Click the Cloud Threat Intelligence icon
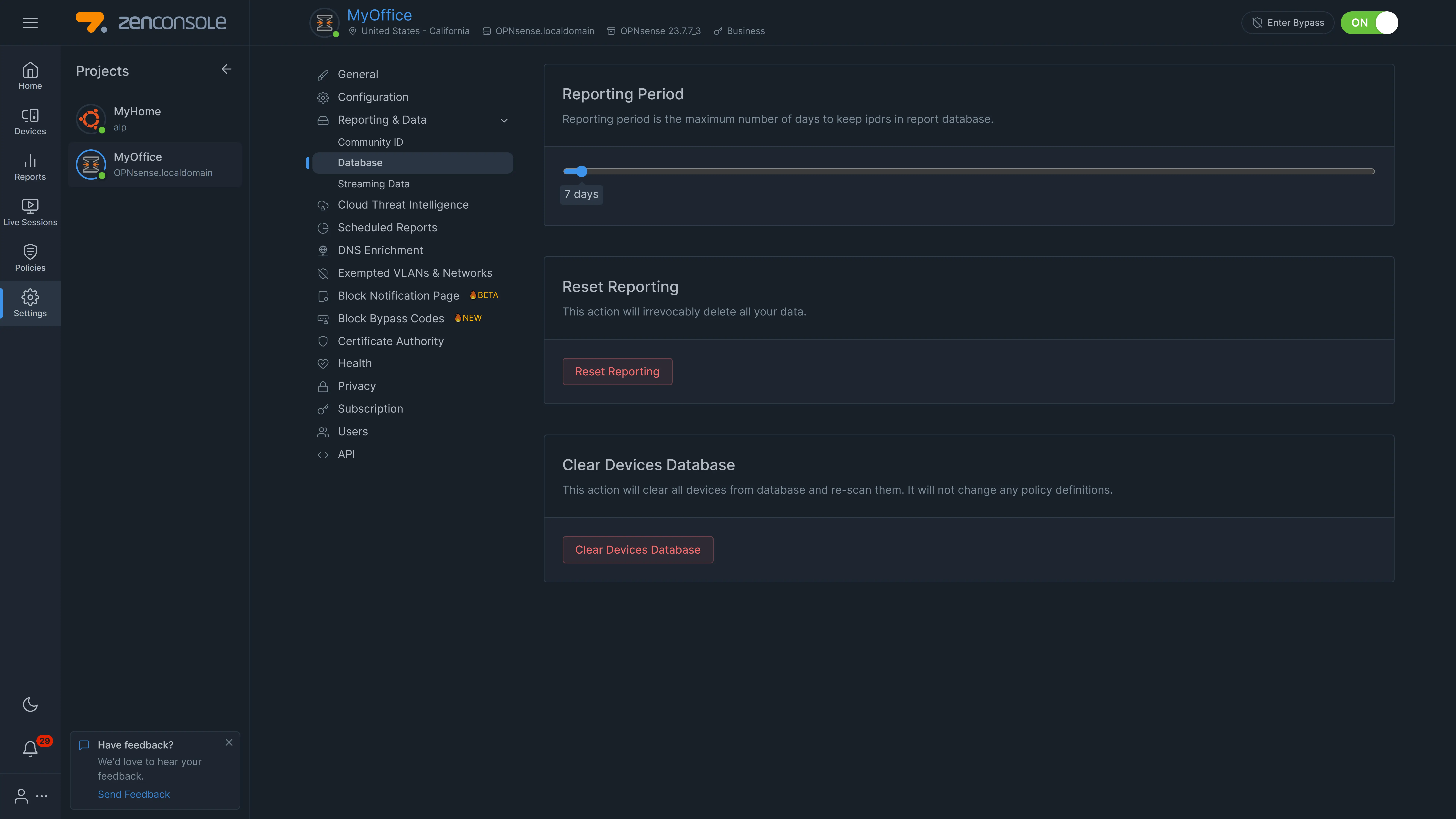Screen dimensions: 1456x819 323,206
